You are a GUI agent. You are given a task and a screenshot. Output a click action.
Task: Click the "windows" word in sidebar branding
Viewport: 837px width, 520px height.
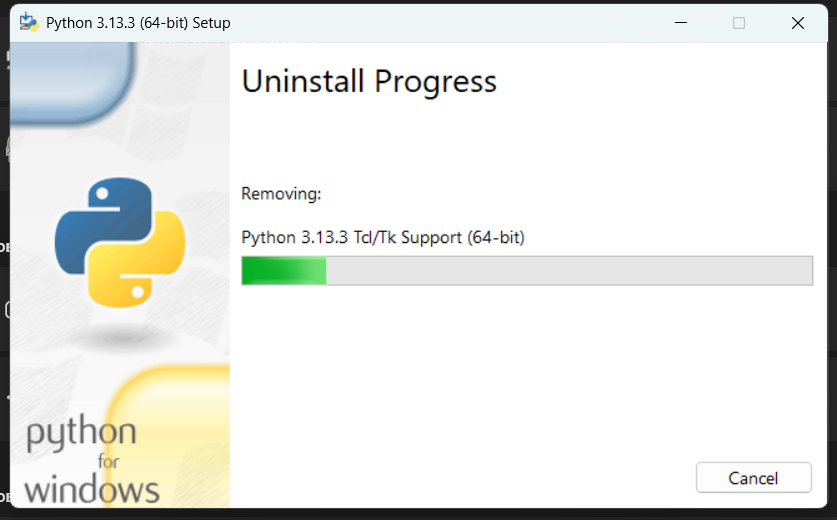(x=92, y=490)
